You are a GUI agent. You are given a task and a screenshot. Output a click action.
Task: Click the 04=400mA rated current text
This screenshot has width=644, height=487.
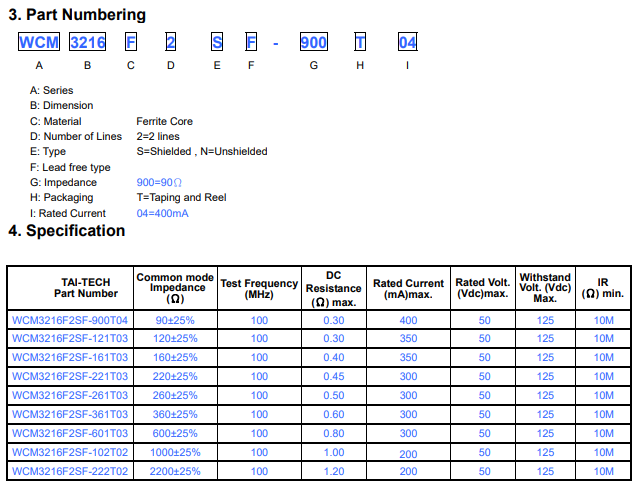point(163,214)
